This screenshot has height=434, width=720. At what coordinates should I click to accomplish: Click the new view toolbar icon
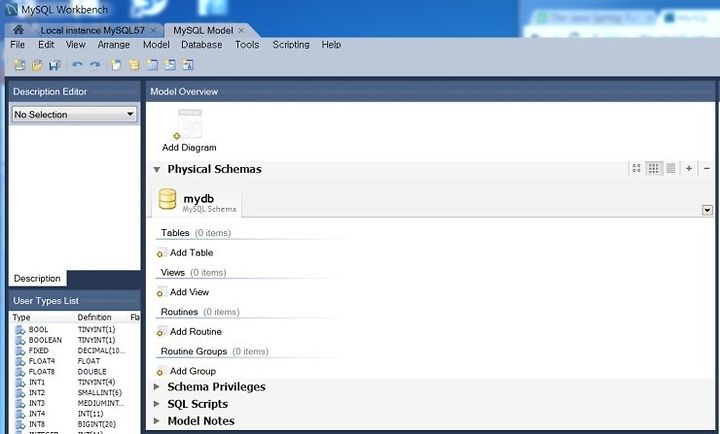[x=170, y=65]
